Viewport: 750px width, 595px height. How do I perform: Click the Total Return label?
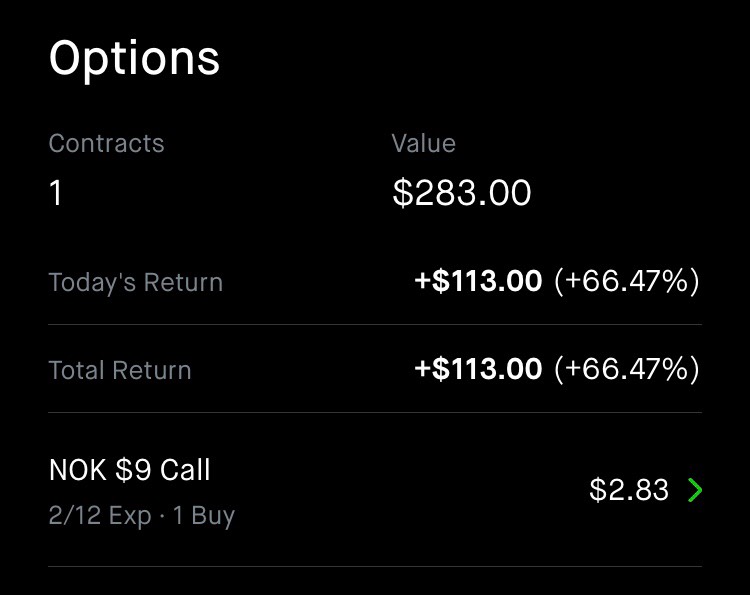click(x=120, y=370)
